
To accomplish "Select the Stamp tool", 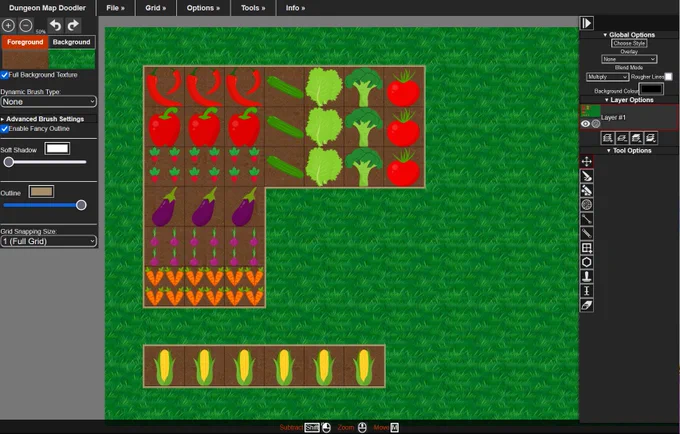I will (586, 276).
